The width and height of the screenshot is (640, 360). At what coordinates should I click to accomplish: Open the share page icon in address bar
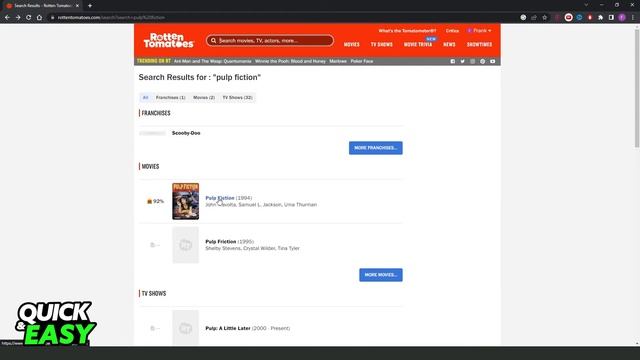534,18
